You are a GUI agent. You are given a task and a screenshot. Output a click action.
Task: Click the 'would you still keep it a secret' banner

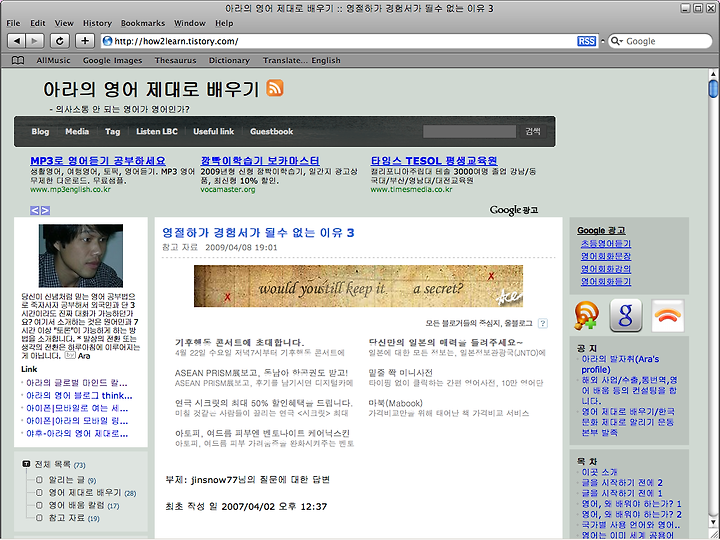[358, 286]
